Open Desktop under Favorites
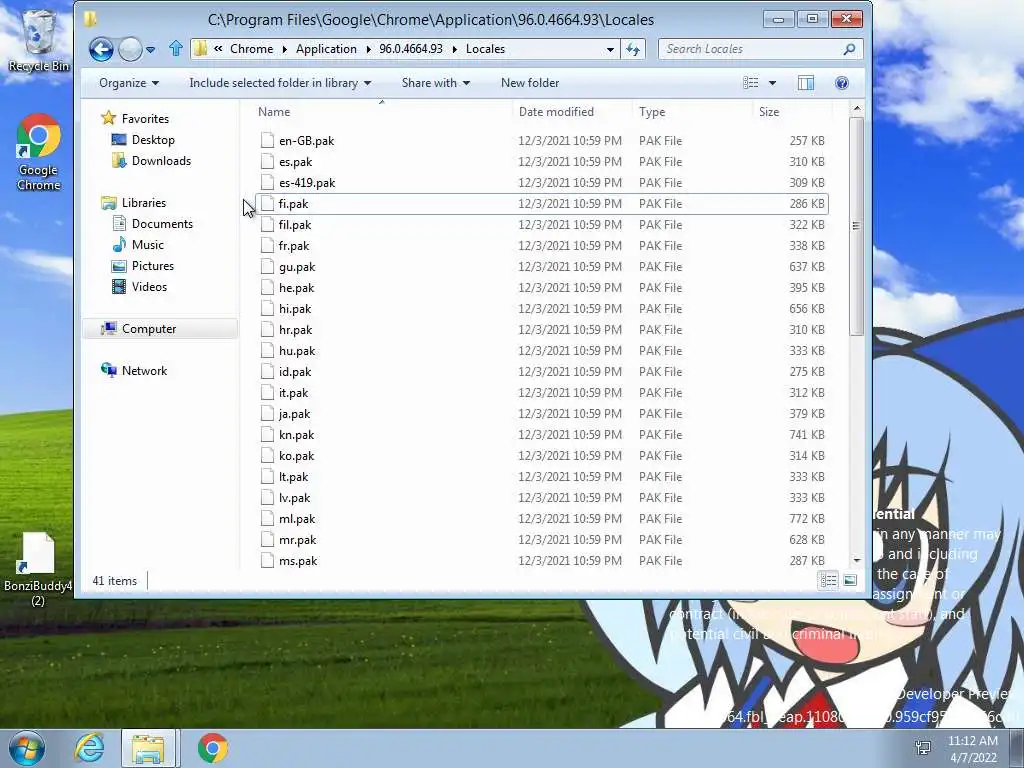The width and height of the screenshot is (1024, 768). click(x=143, y=140)
